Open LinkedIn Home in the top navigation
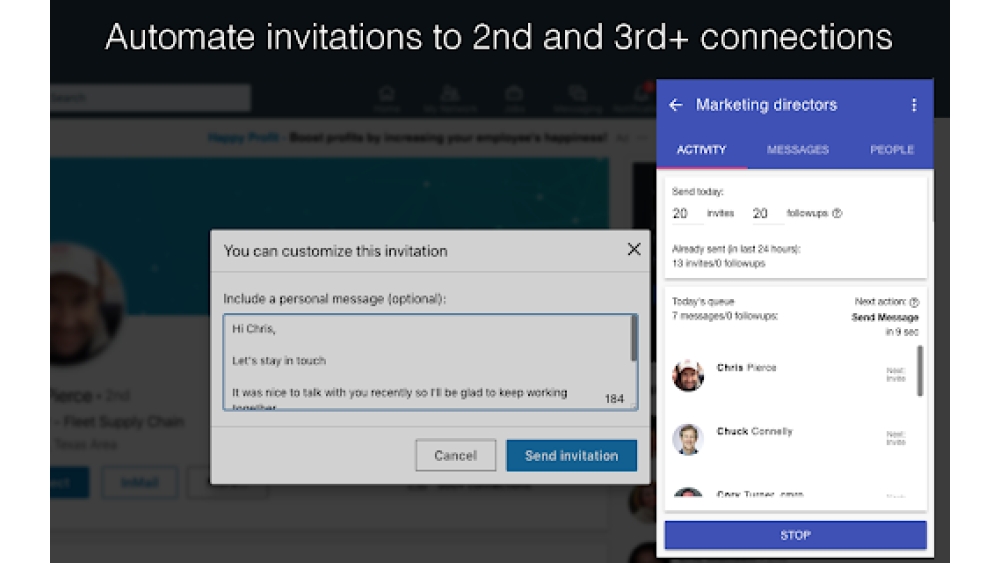The width and height of the screenshot is (1000, 563). pyautogui.click(x=386, y=98)
